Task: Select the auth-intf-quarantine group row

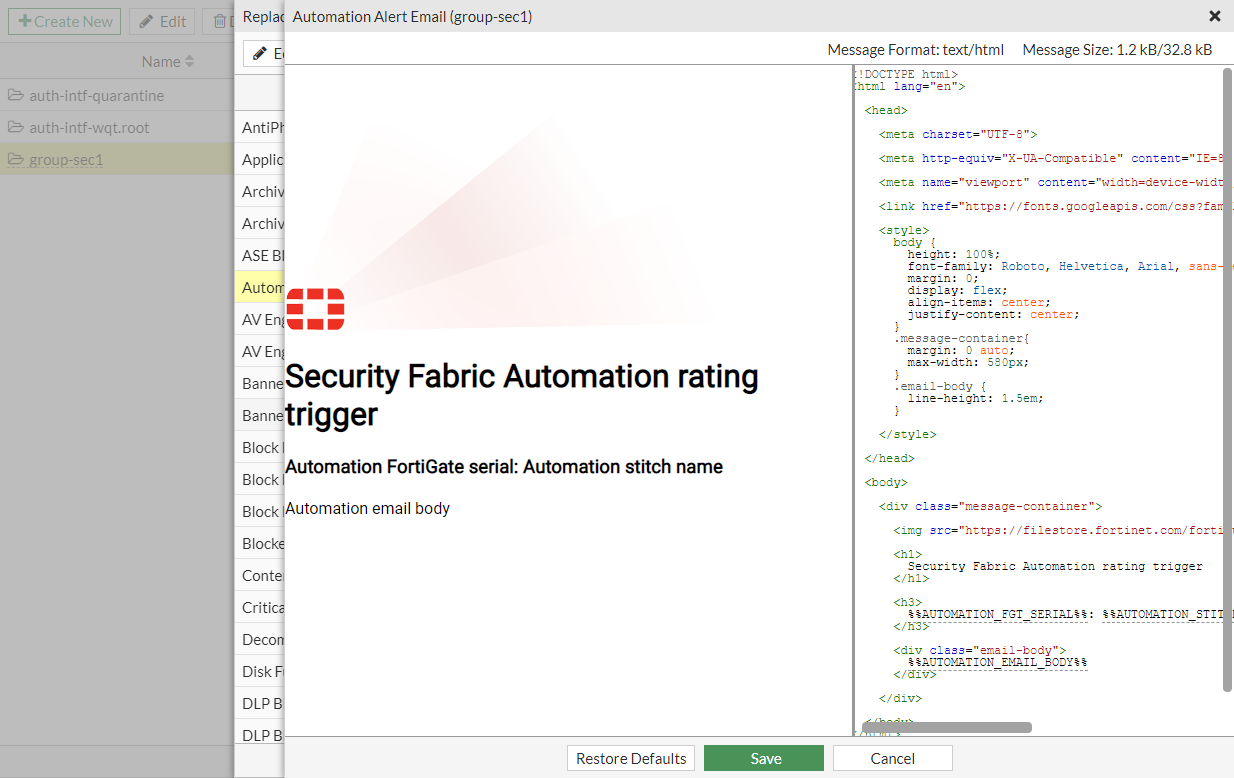Action: [x=96, y=96]
